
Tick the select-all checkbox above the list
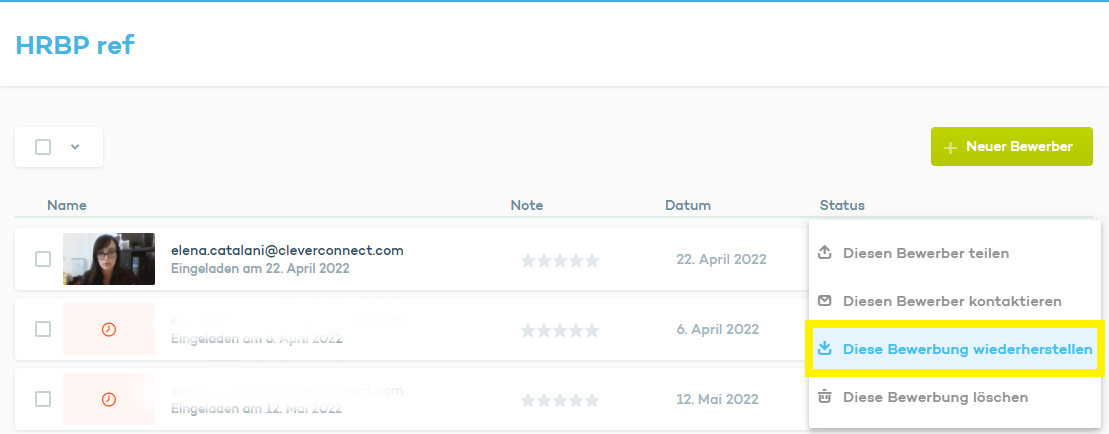(43, 147)
